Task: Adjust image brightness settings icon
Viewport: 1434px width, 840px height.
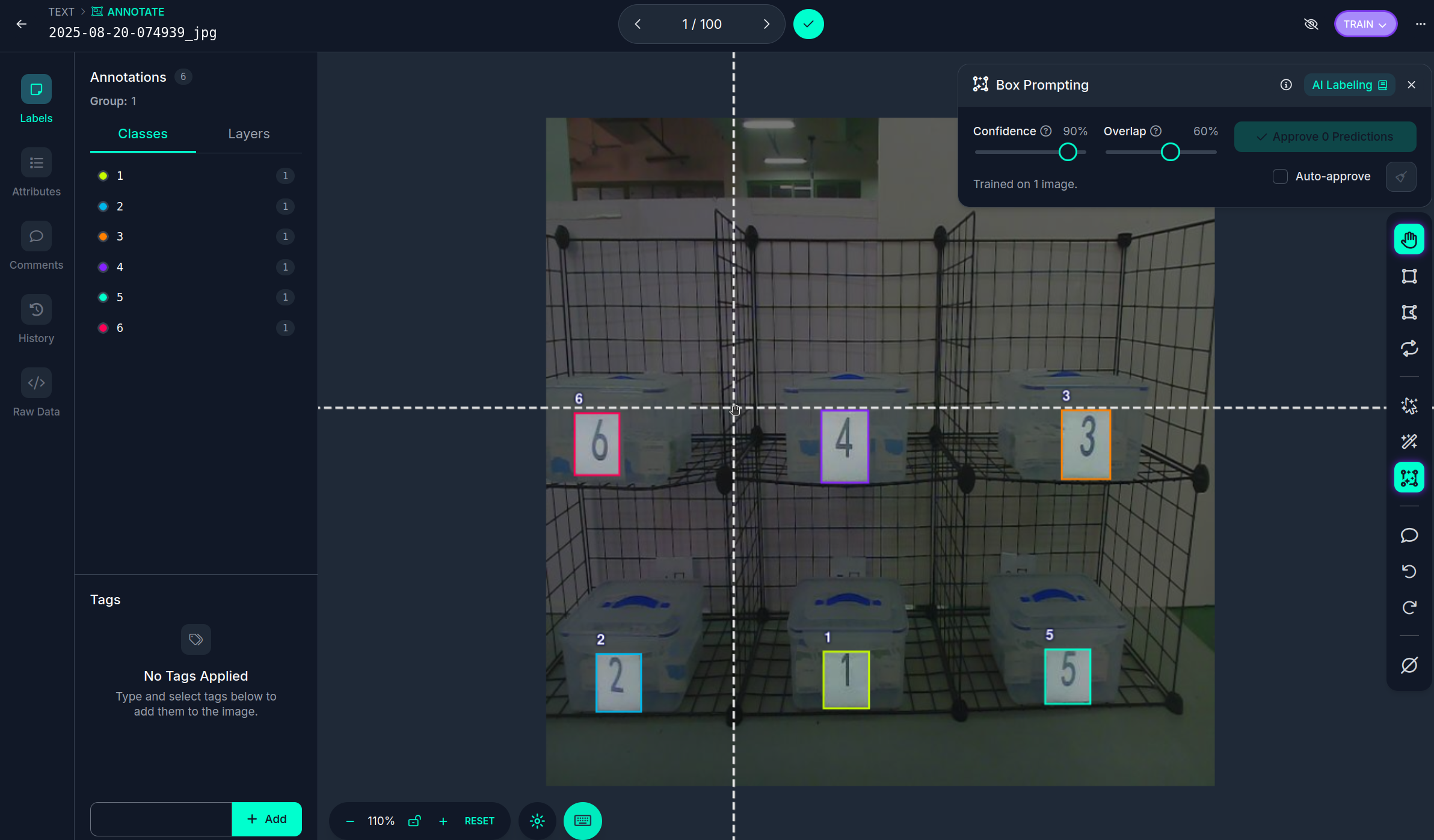Action: tap(537, 821)
